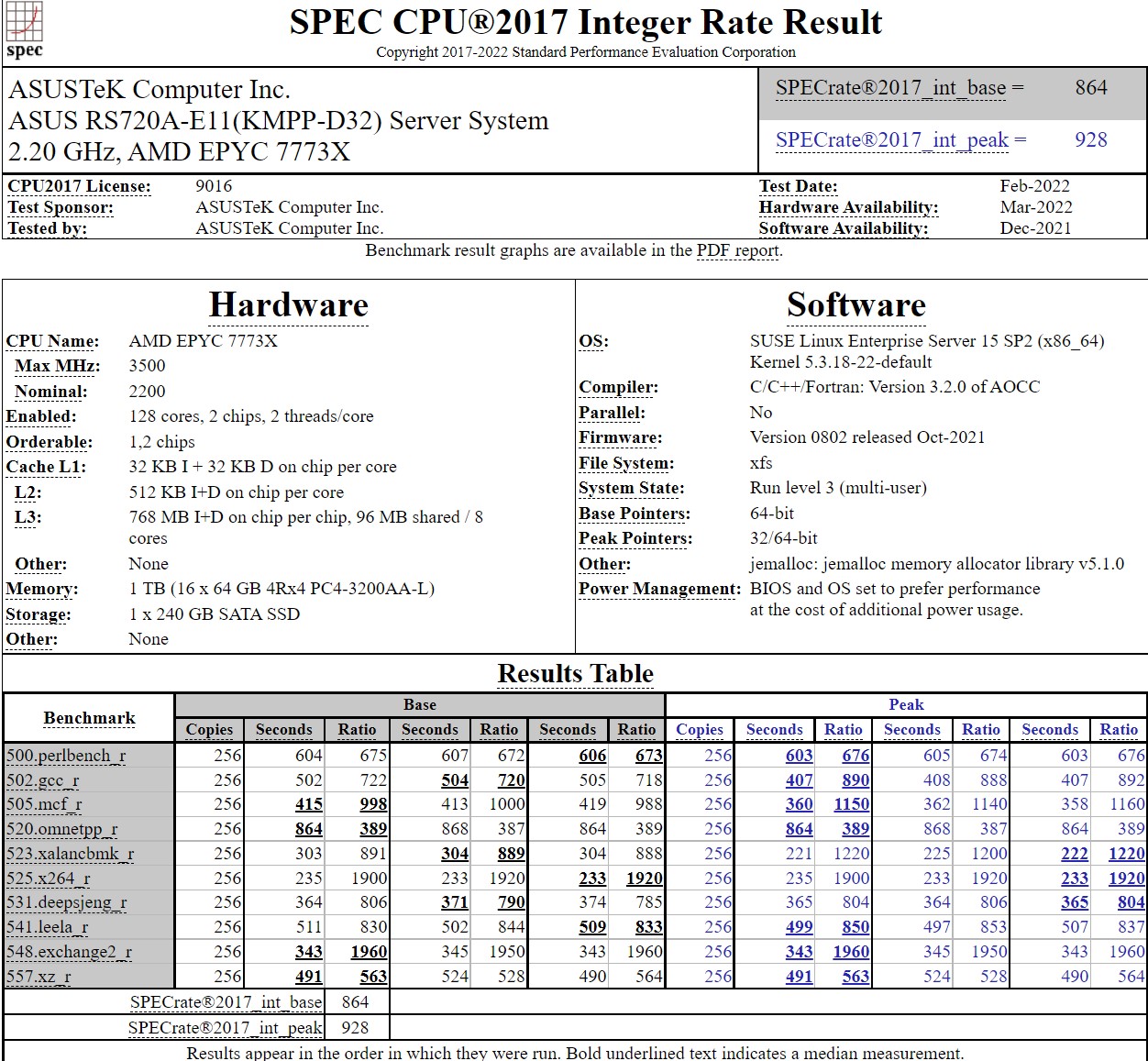Click the Compiler label in Software section
Viewport: 1148px width, 1061px height.
[x=615, y=387]
